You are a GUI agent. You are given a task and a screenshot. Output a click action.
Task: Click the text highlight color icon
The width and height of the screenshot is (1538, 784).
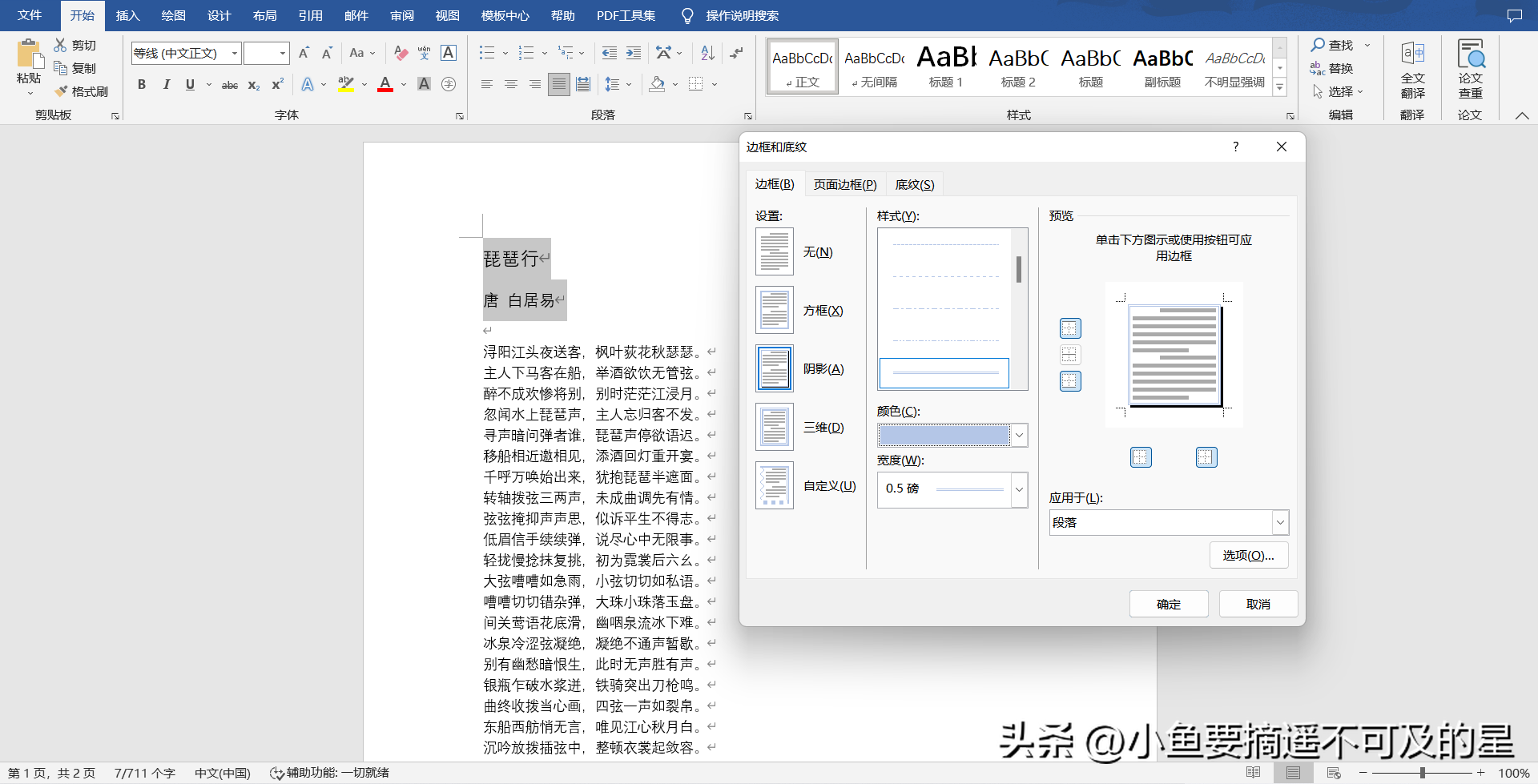point(346,84)
